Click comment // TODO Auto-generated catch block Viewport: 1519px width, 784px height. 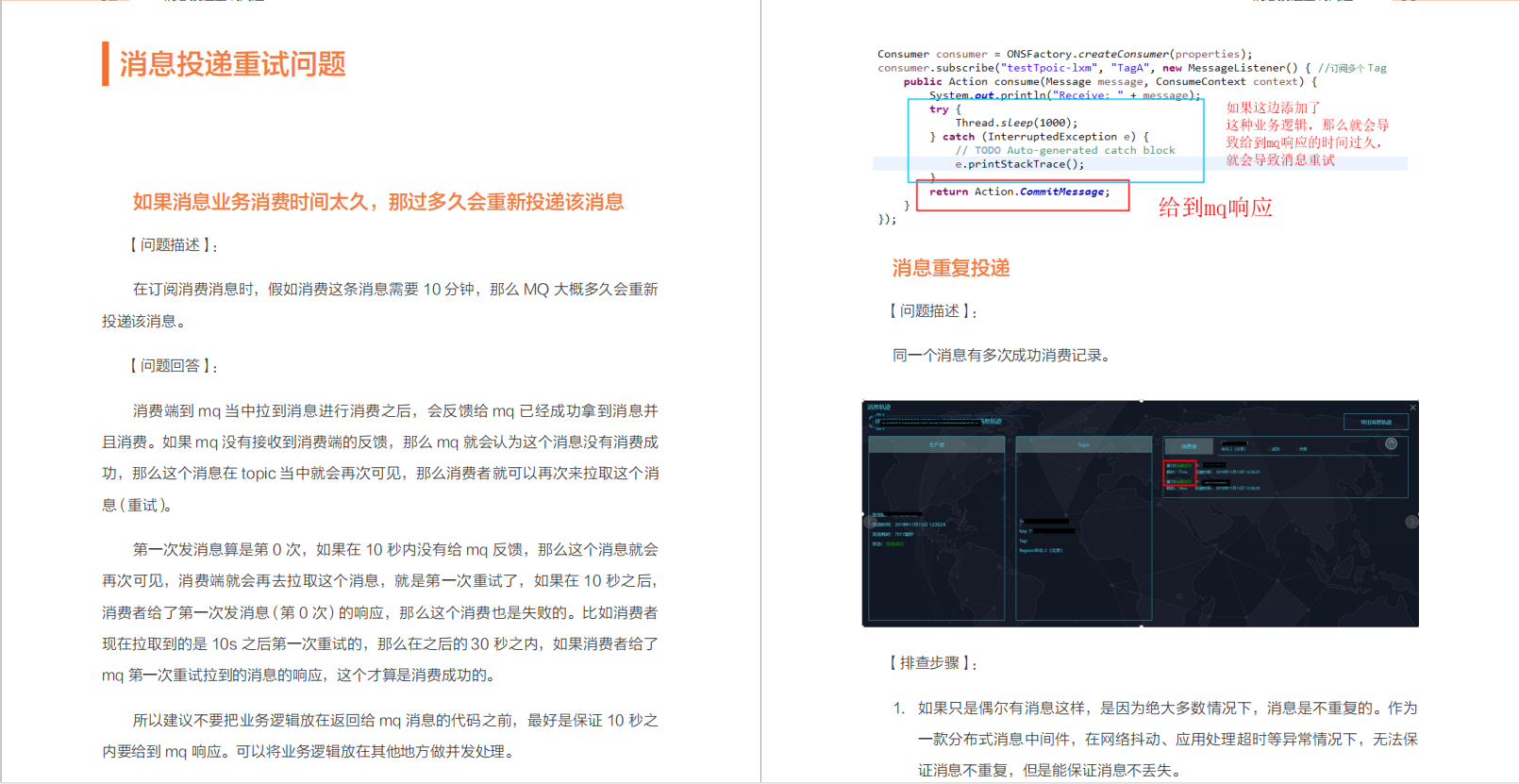pyautogui.click(x=1065, y=150)
